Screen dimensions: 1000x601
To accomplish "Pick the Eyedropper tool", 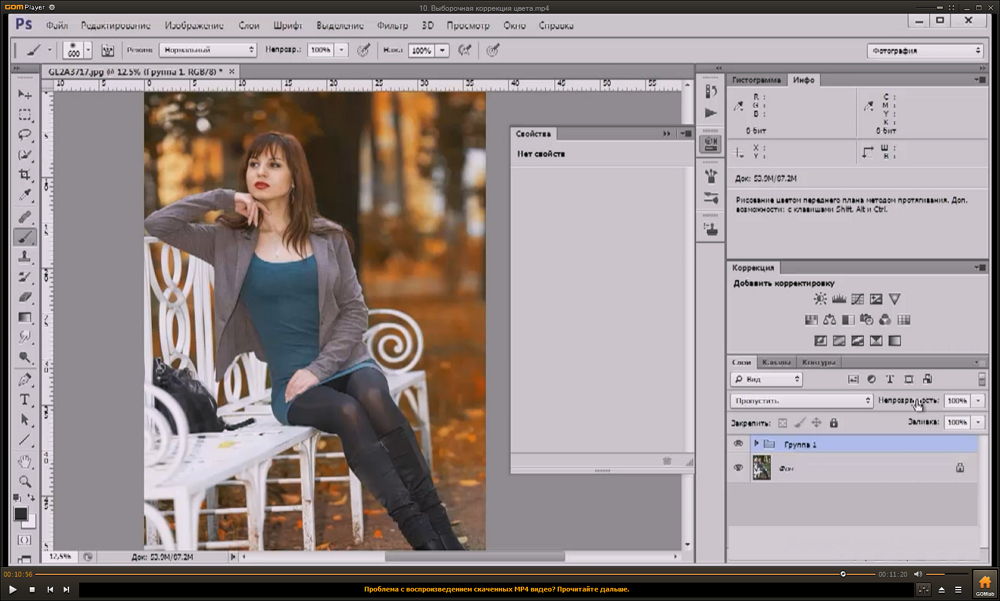I will coord(25,195).
